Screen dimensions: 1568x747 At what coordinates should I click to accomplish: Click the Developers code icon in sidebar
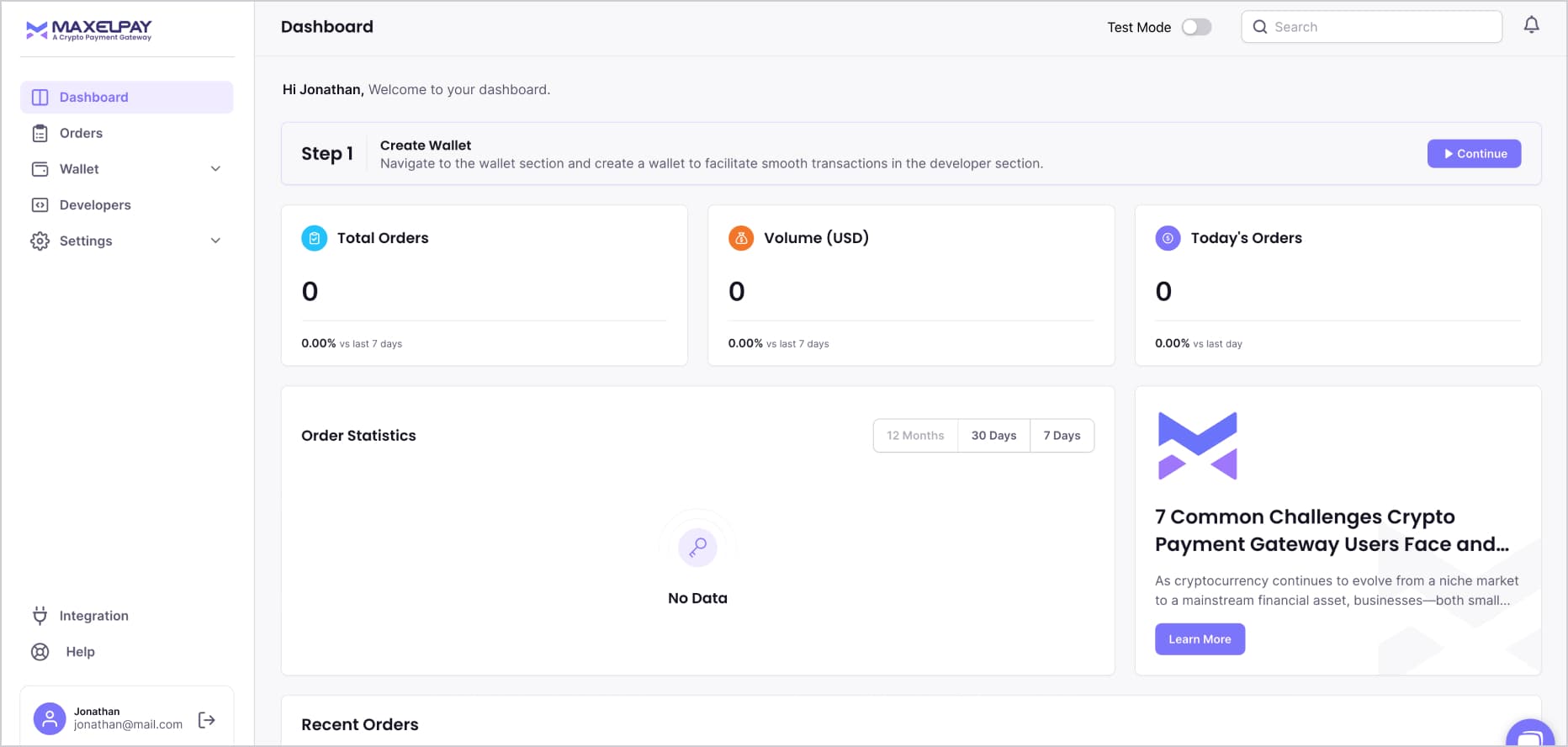[x=40, y=205]
